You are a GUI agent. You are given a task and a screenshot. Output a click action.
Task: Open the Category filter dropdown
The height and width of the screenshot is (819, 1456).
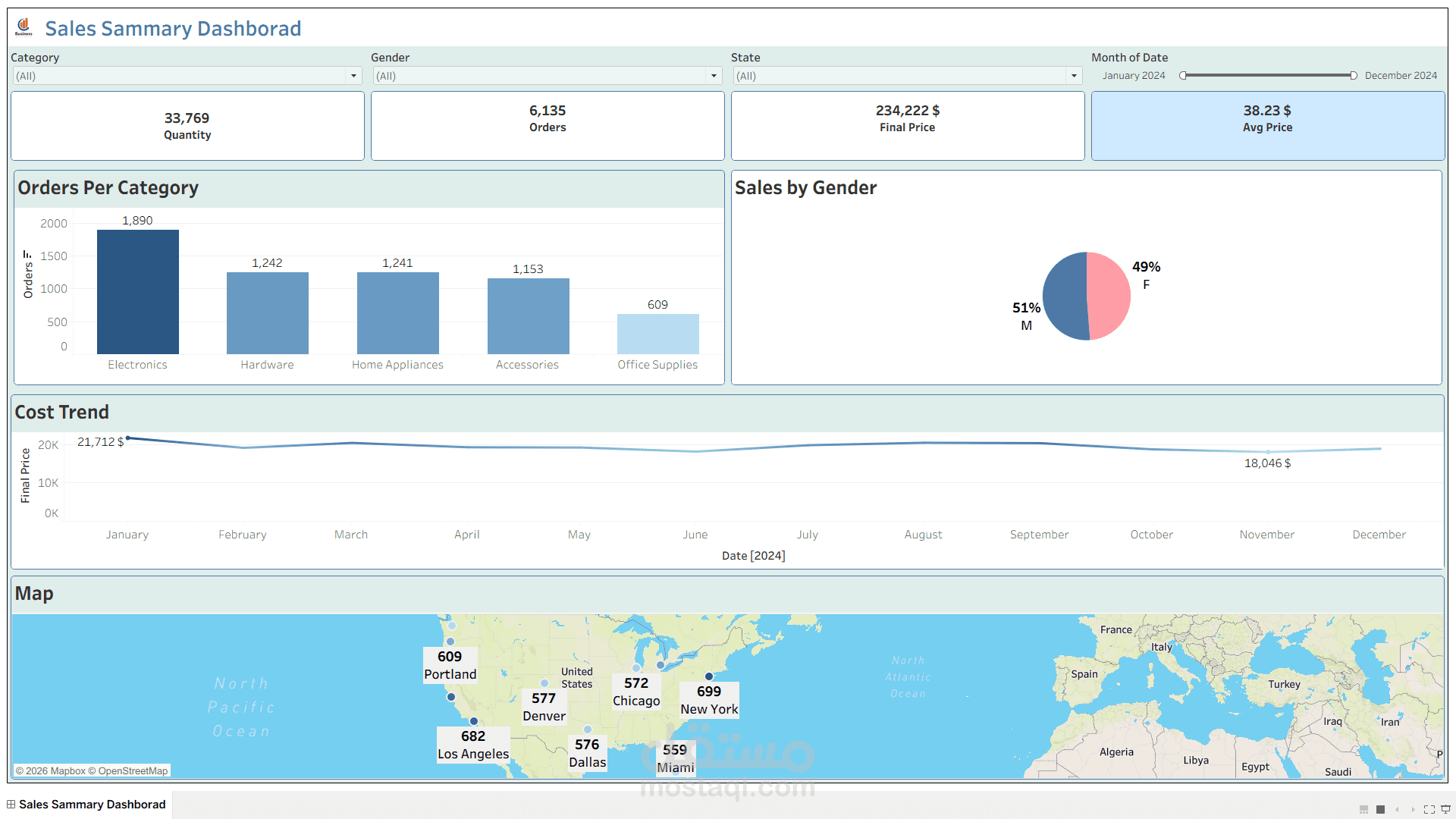pyautogui.click(x=187, y=76)
